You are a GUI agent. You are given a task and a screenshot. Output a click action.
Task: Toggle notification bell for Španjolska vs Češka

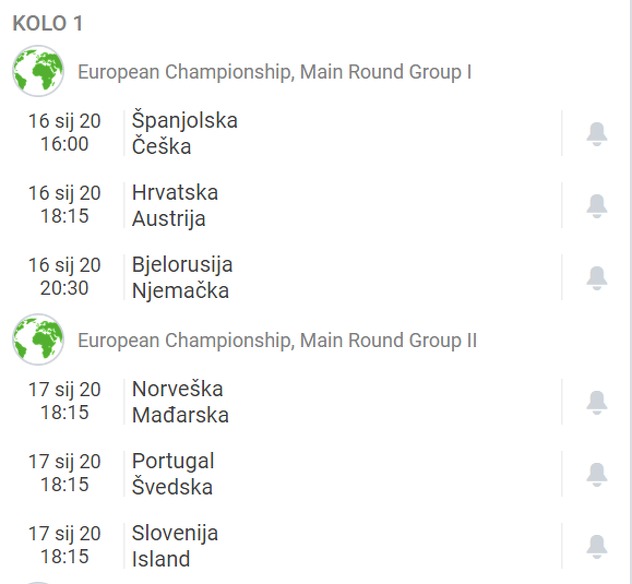pyautogui.click(x=596, y=133)
